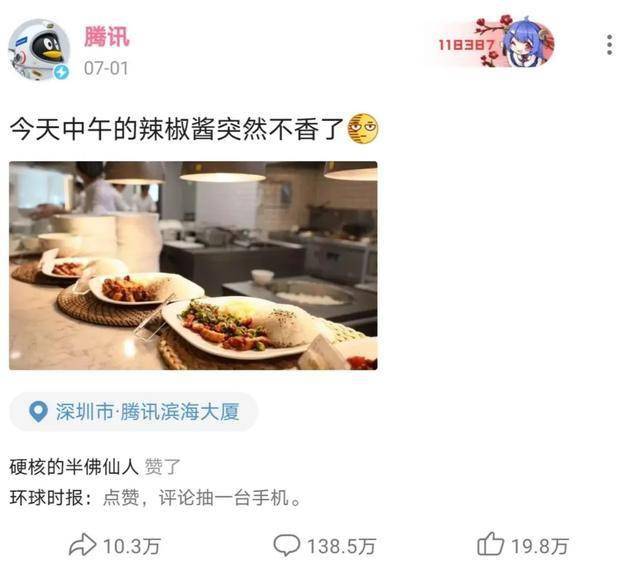Click the comment bubble icon

[287, 545]
